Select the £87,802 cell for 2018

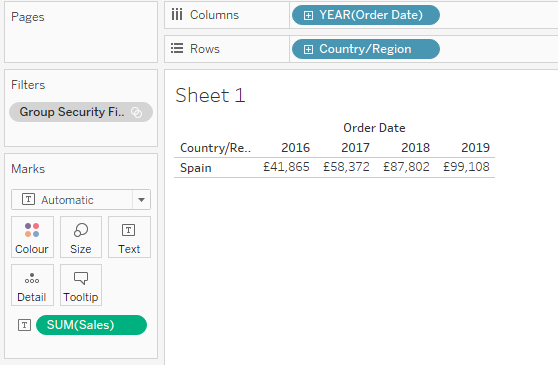[x=406, y=167]
